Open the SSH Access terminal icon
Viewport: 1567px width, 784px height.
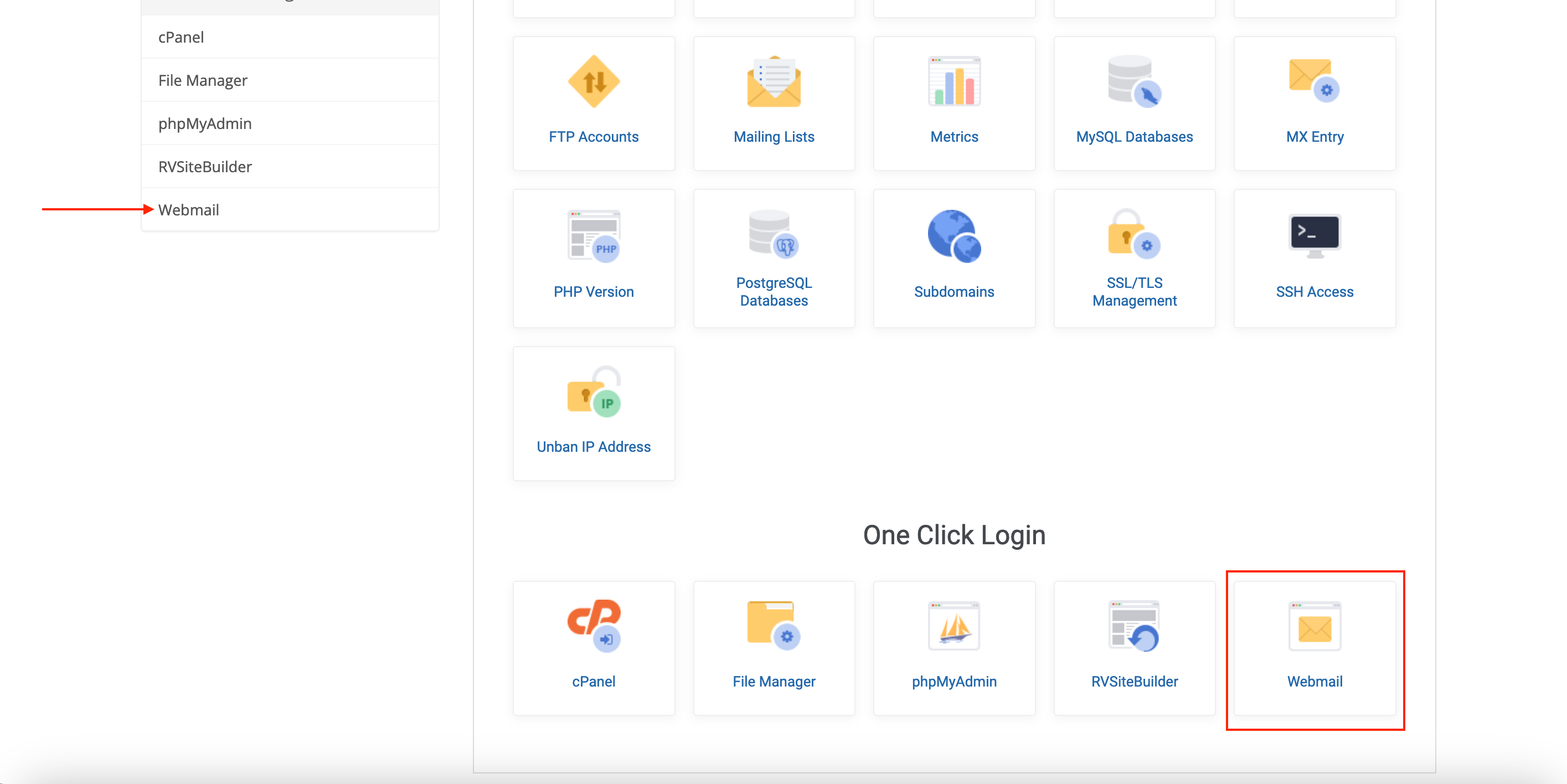pyautogui.click(x=1315, y=236)
